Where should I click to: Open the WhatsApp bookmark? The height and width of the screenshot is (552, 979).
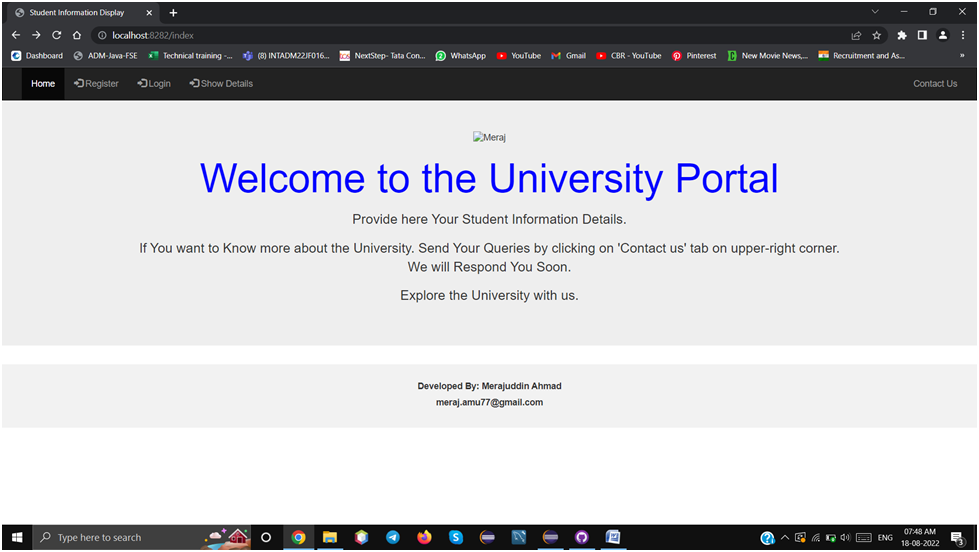point(461,56)
